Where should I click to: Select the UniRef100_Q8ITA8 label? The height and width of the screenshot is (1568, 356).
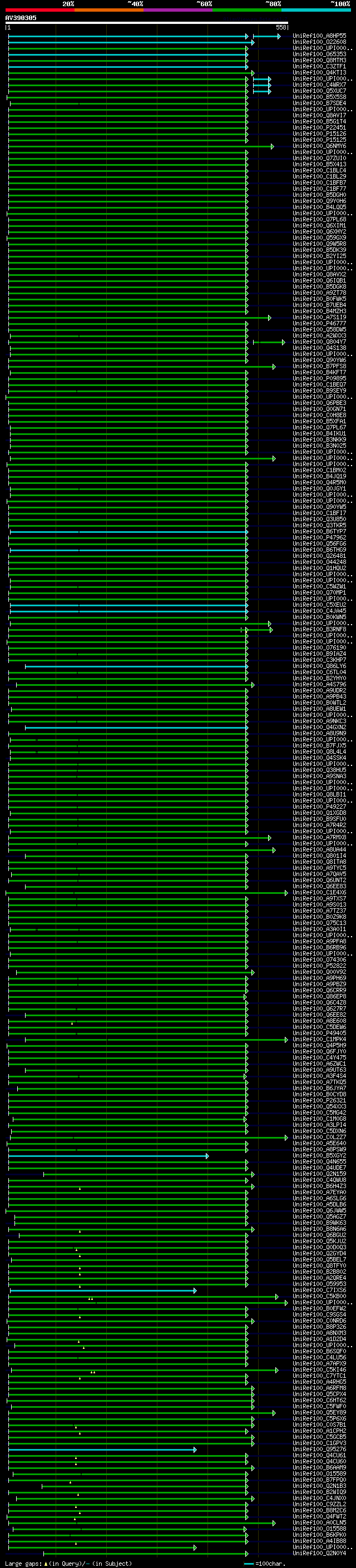(x=319, y=862)
